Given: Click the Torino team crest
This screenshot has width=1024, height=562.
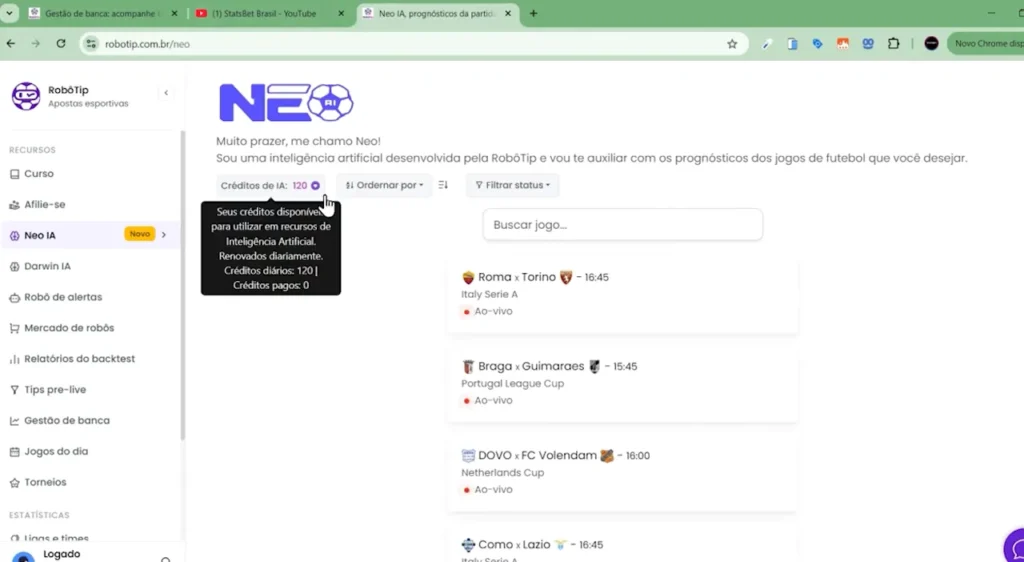Looking at the screenshot, I should click(566, 277).
